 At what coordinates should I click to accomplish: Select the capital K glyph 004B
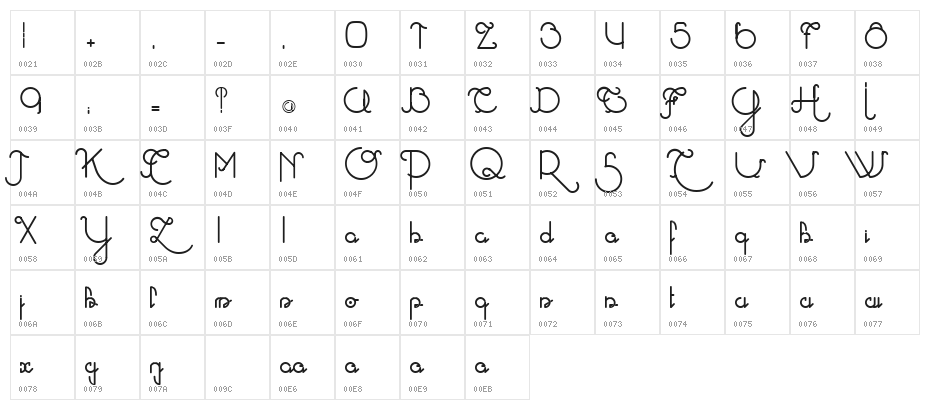pyautogui.click(x=107, y=173)
